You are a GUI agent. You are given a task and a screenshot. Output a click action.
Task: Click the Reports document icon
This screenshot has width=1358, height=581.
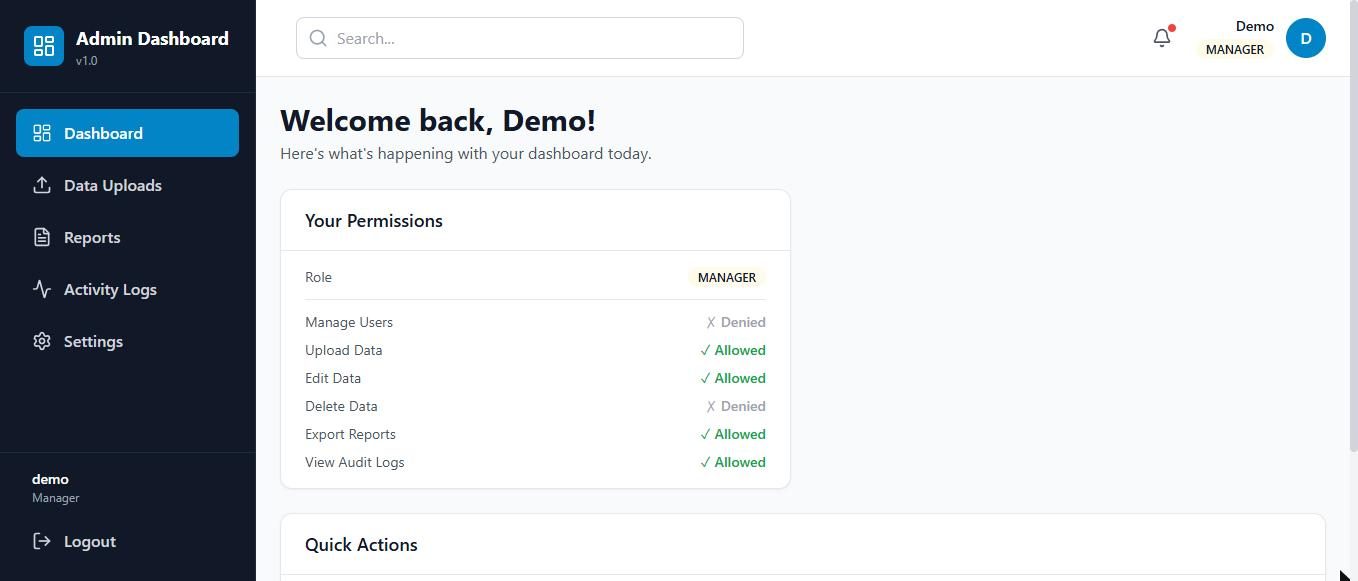click(x=42, y=237)
